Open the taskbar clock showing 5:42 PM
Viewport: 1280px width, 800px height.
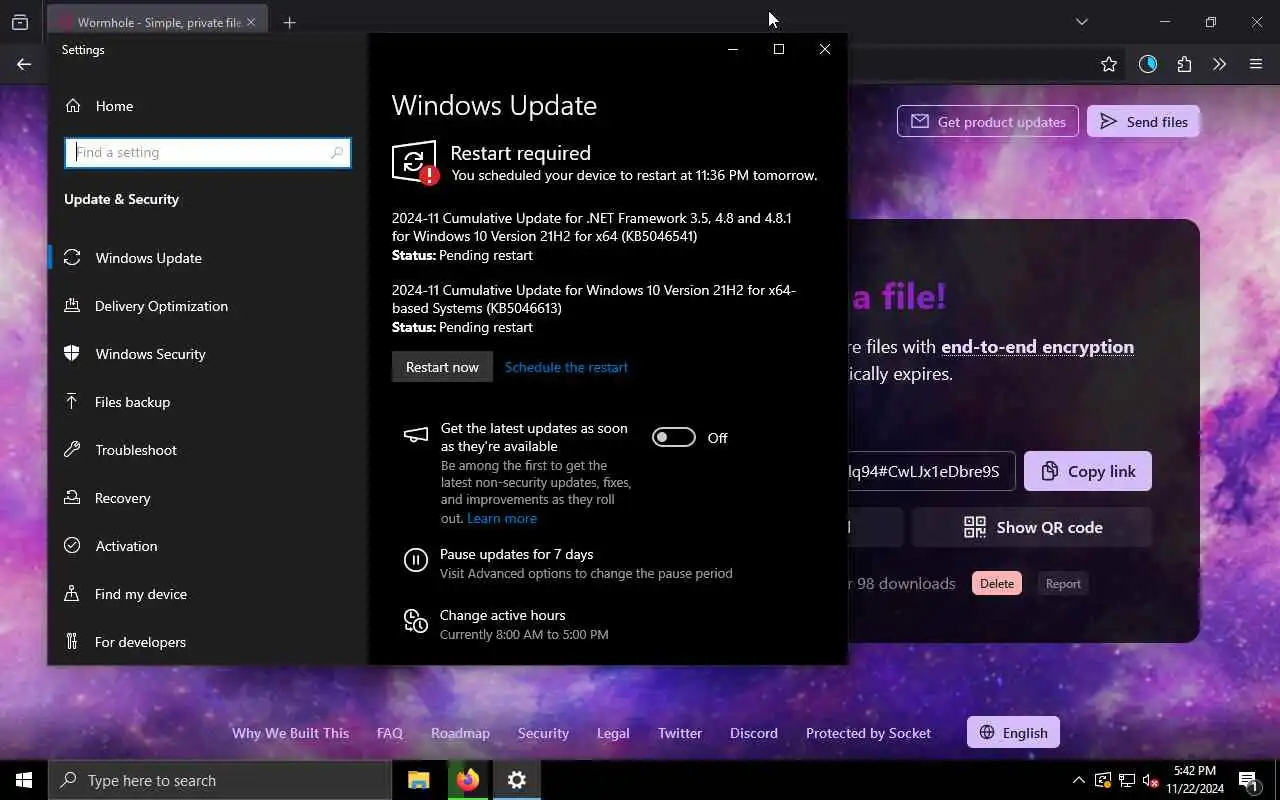[1195, 780]
